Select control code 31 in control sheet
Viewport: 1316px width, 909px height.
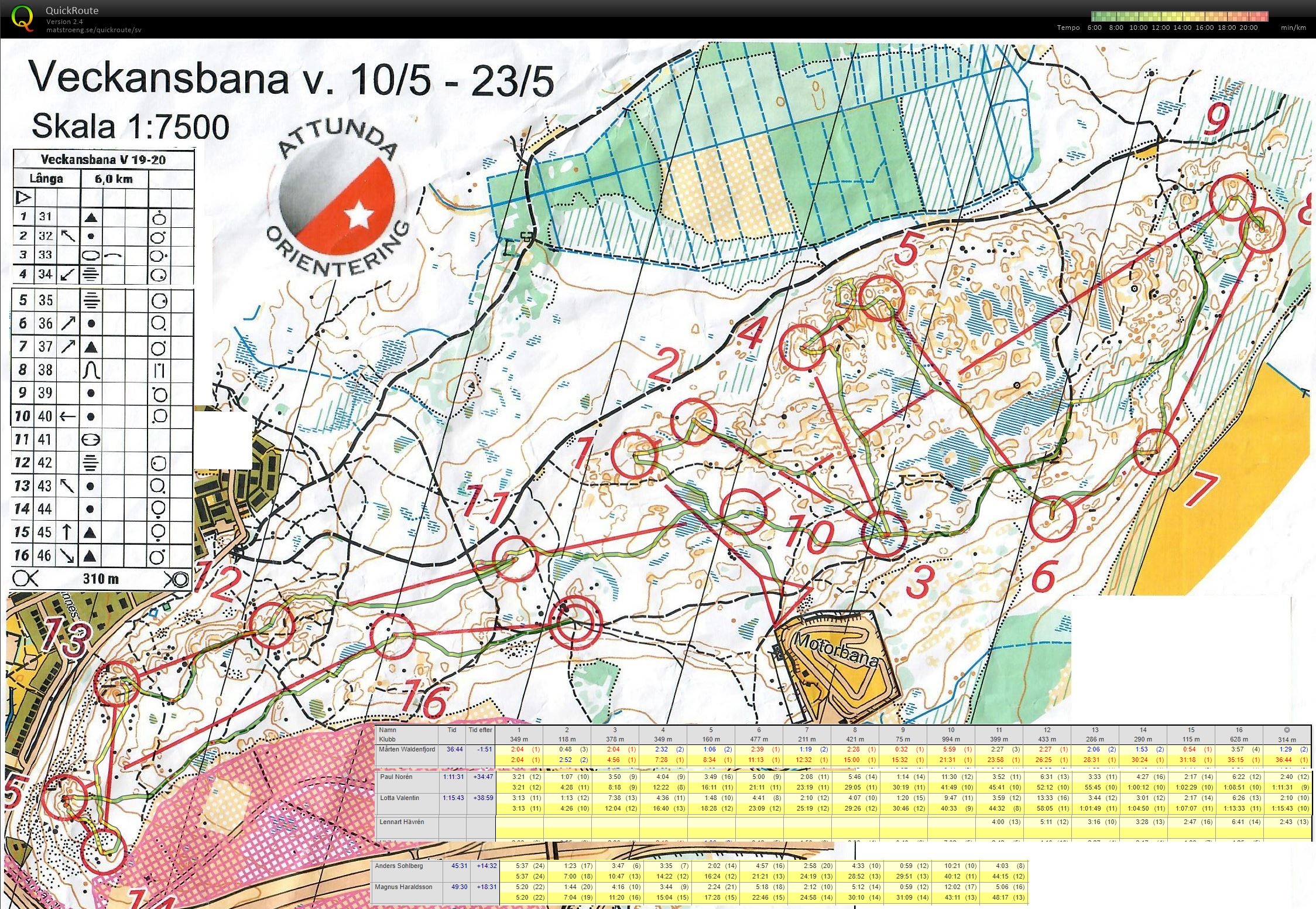coord(45,217)
